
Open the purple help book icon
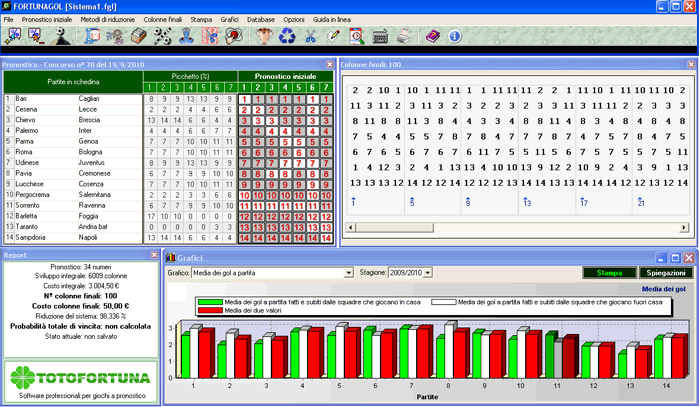pyautogui.click(x=432, y=36)
